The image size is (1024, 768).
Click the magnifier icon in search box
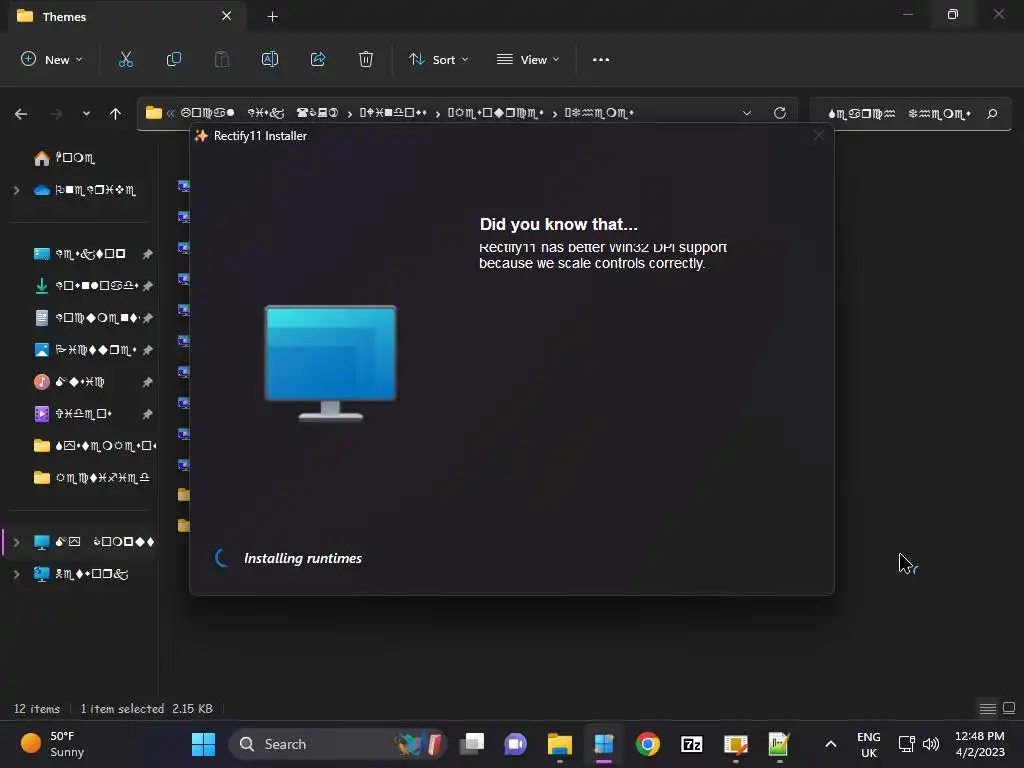click(992, 114)
